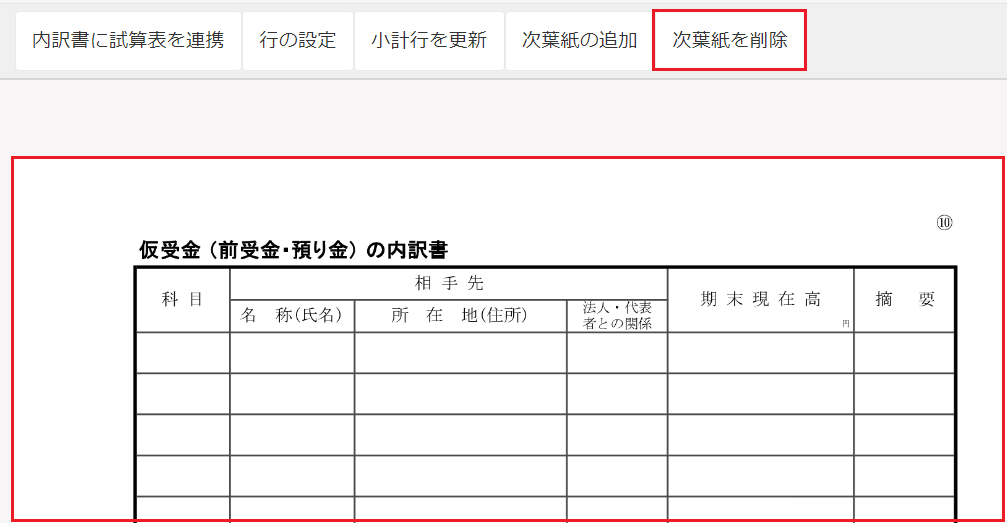This screenshot has width=1007, height=523.
Task: Click first row cell under 期末現在高
Action: coord(761,353)
